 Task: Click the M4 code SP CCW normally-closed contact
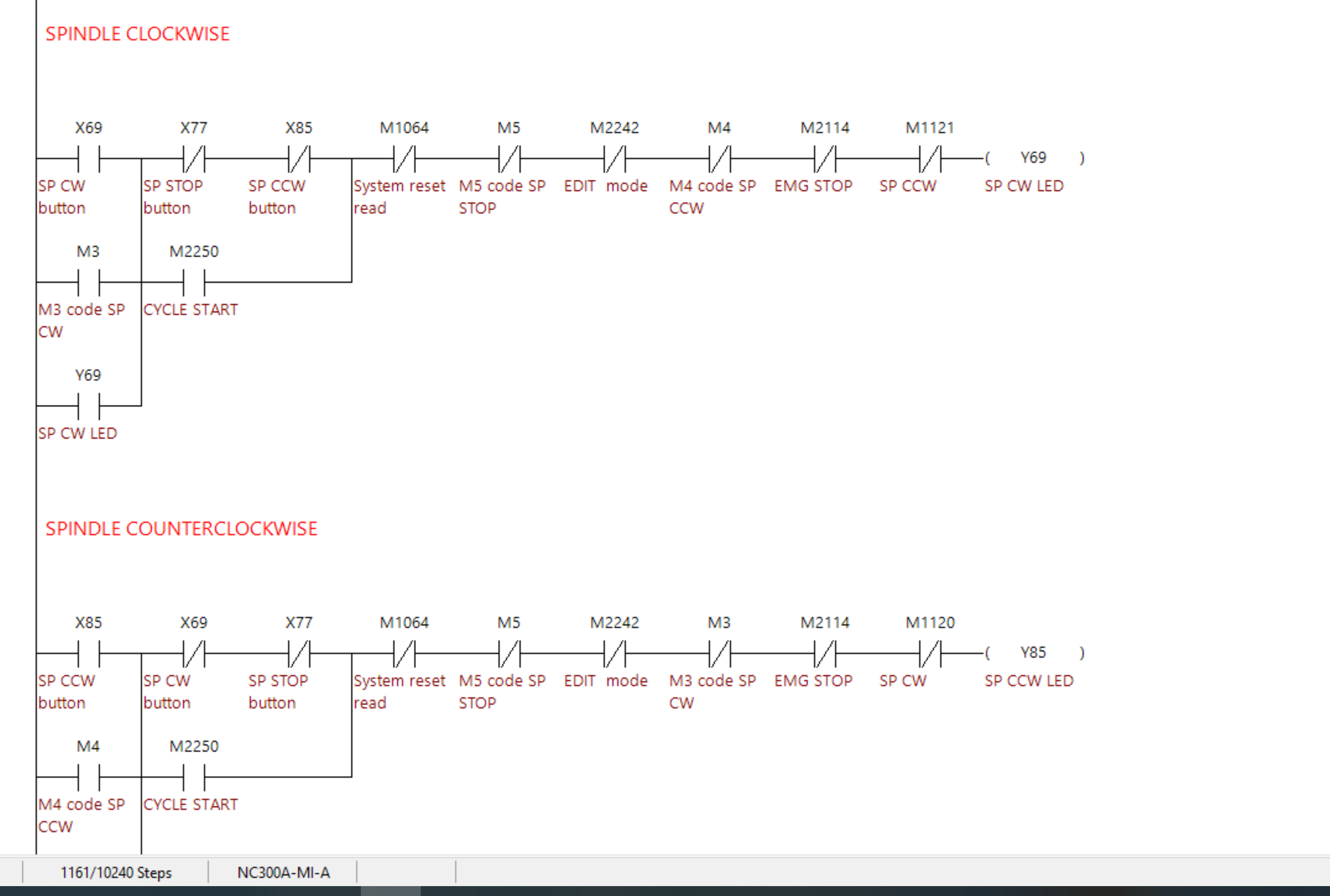[x=720, y=159]
